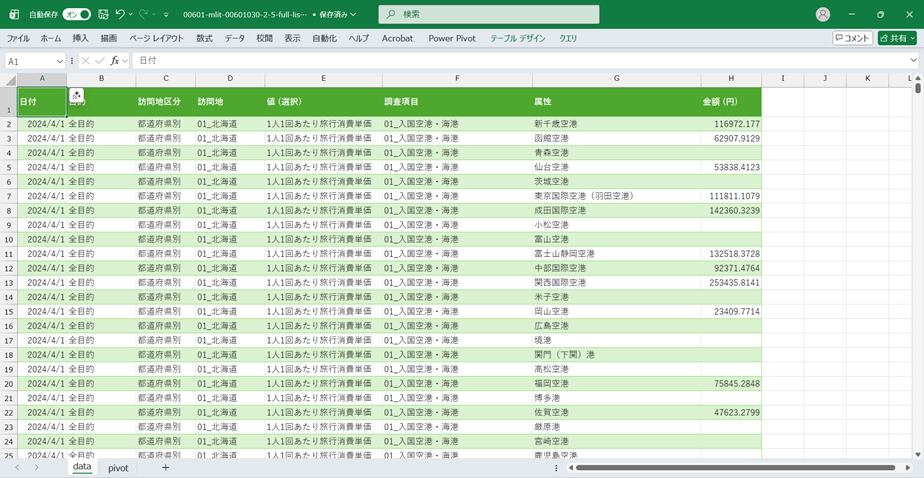Click the 共有 share button

click(x=897, y=38)
